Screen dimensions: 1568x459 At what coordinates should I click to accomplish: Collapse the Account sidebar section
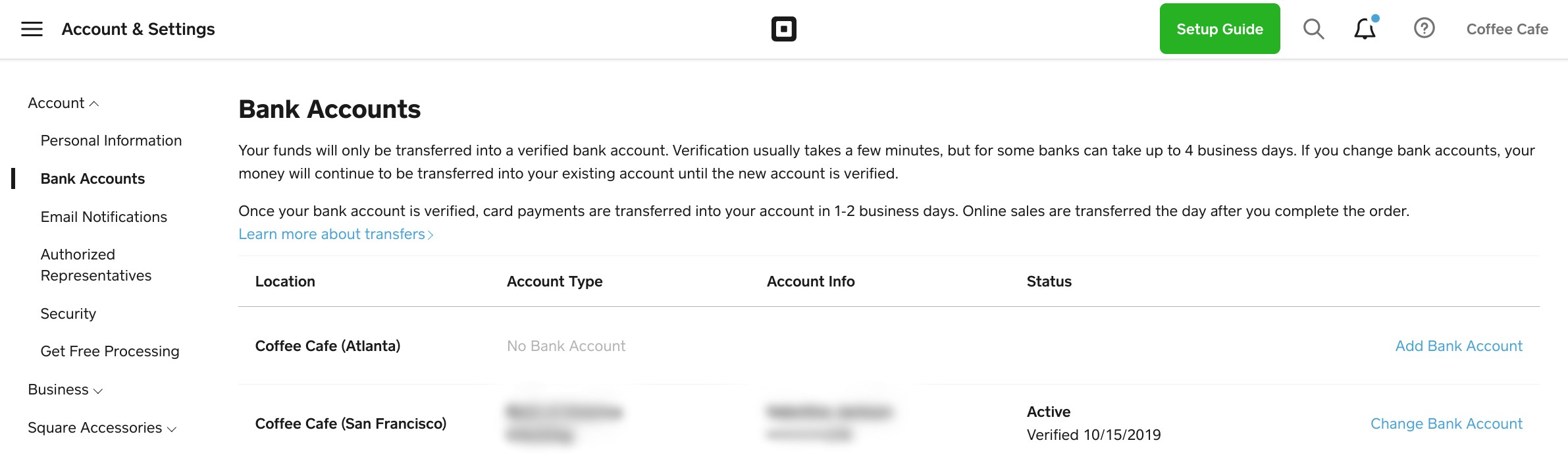pyautogui.click(x=63, y=103)
